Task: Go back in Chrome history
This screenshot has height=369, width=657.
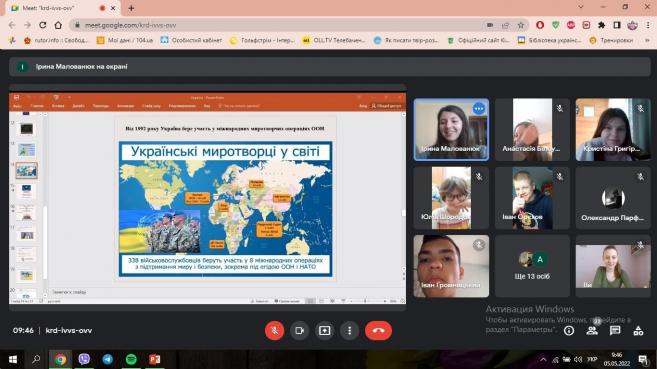Action: point(12,25)
